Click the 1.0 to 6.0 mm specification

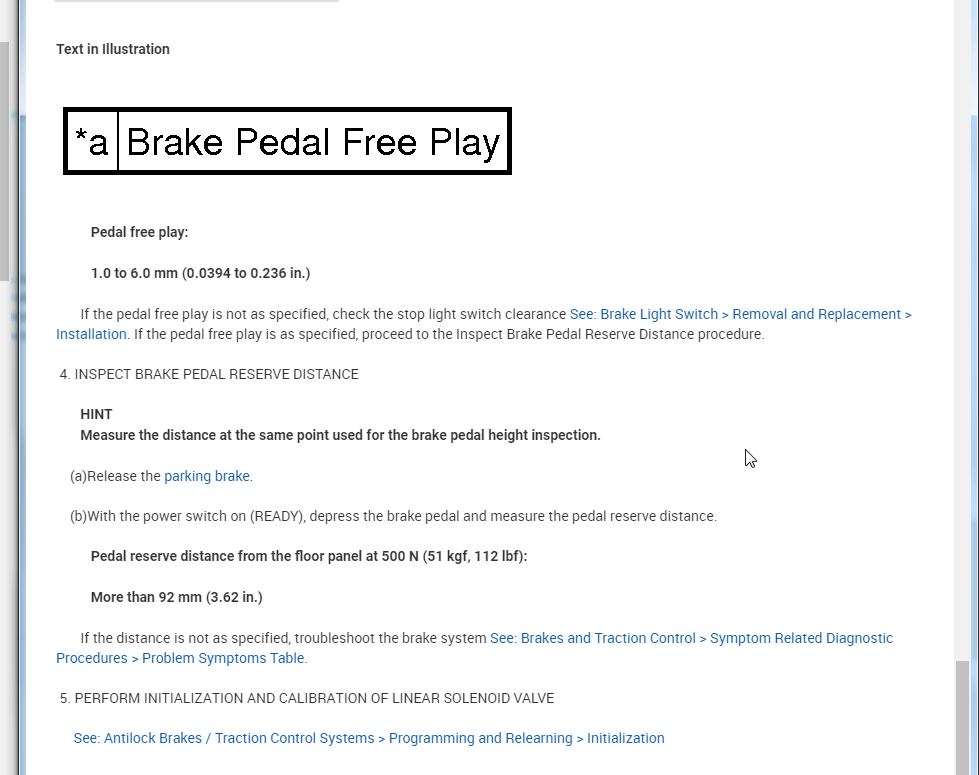tap(200, 273)
